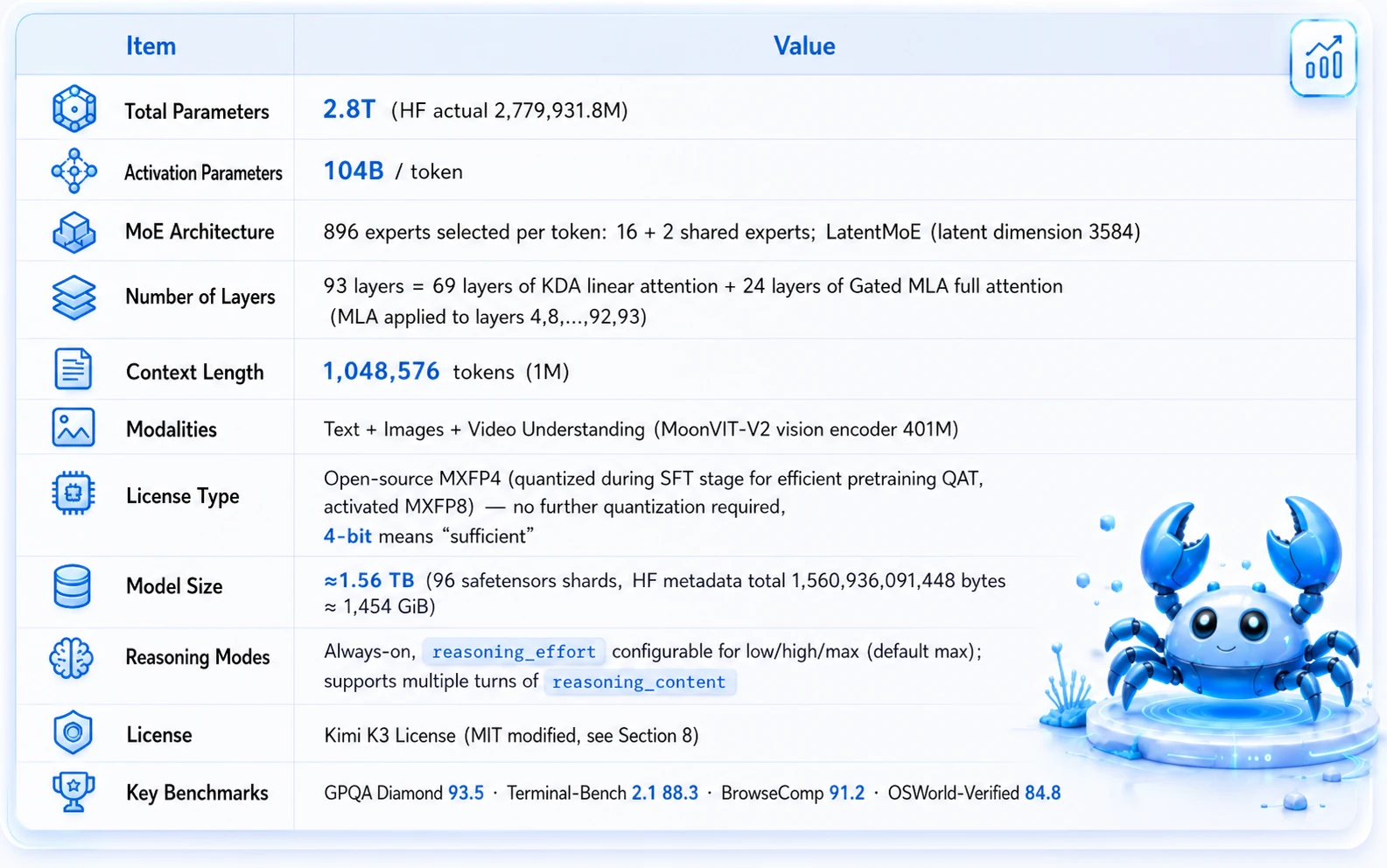Click the Modalities image icon
The image size is (1387, 868).
pyautogui.click(x=74, y=428)
